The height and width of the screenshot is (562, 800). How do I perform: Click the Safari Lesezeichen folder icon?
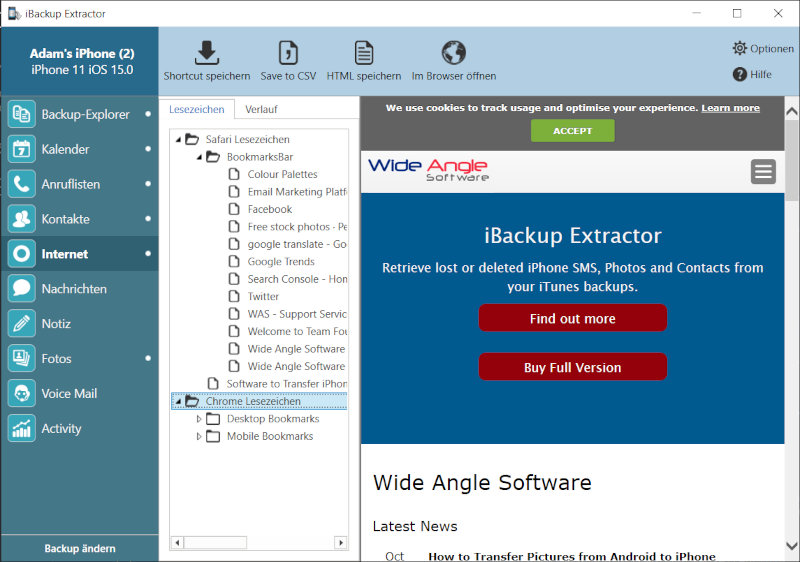192,139
